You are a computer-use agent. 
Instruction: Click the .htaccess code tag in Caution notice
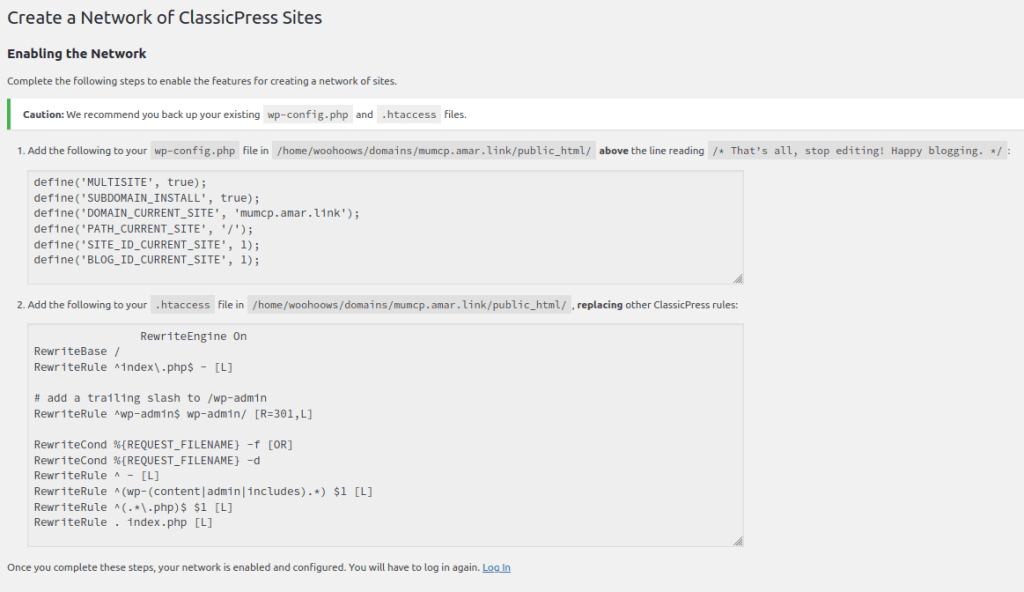[x=409, y=114]
